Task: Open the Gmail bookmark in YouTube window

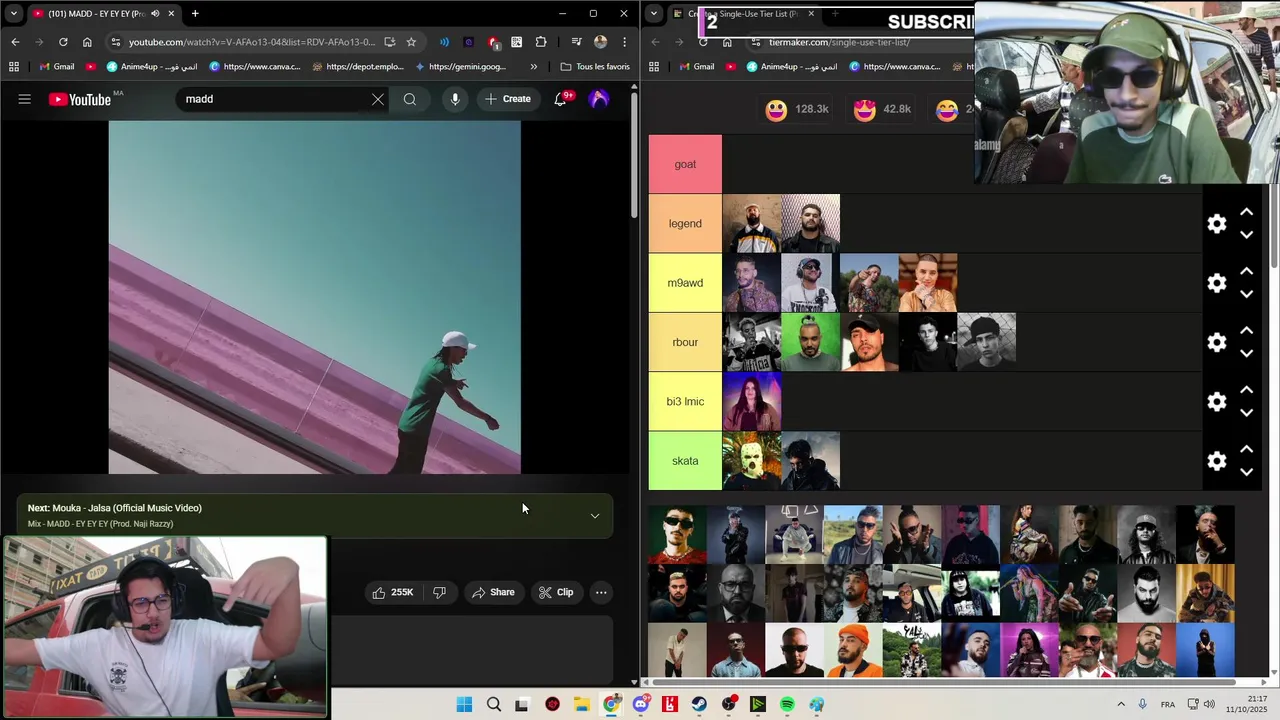Action: click(x=57, y=67)
